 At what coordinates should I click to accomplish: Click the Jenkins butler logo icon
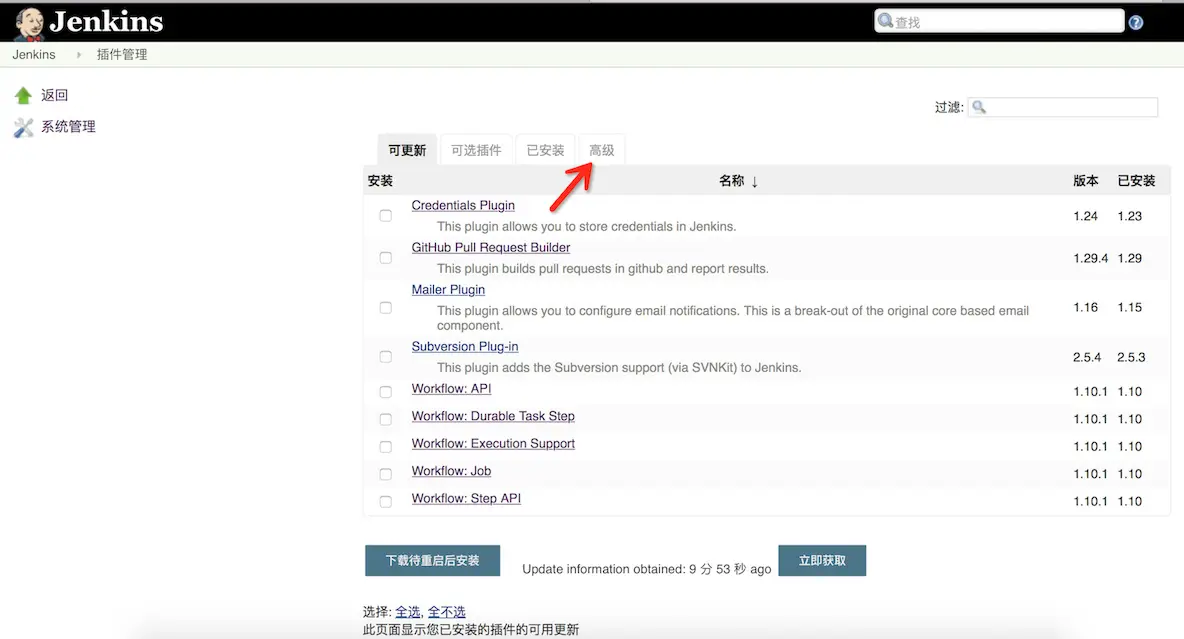click(x=29, y=23)
